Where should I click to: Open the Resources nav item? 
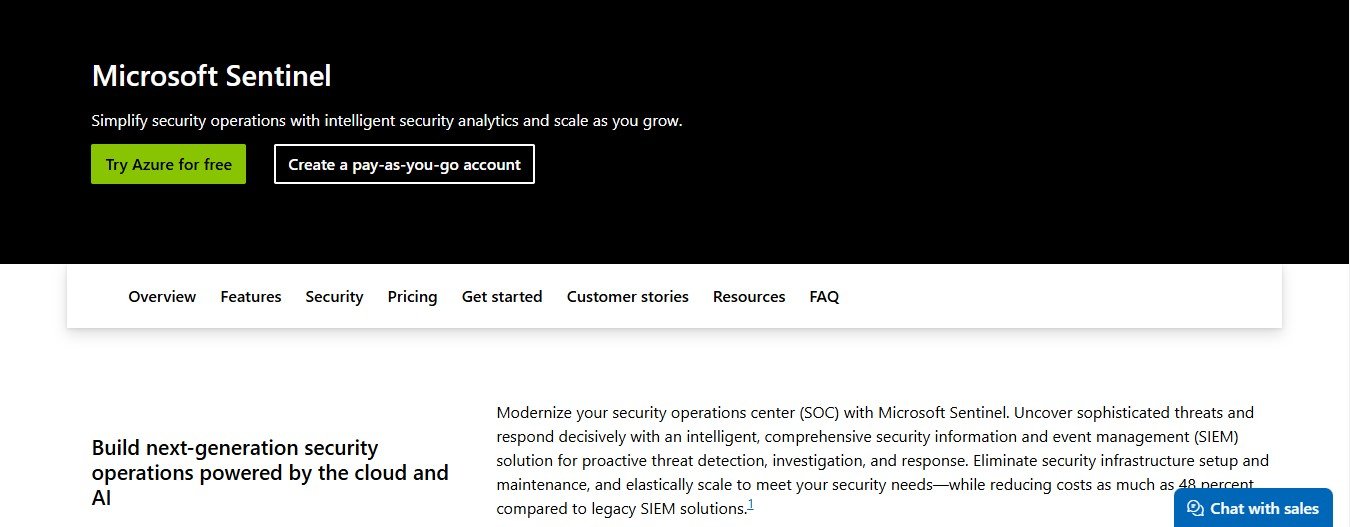[749, 297]
